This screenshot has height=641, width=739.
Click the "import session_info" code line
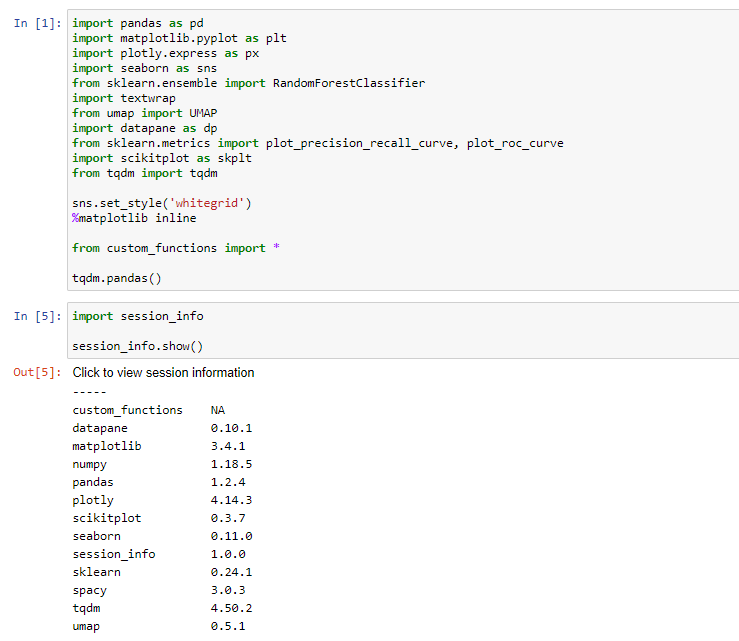click(138, 316)
